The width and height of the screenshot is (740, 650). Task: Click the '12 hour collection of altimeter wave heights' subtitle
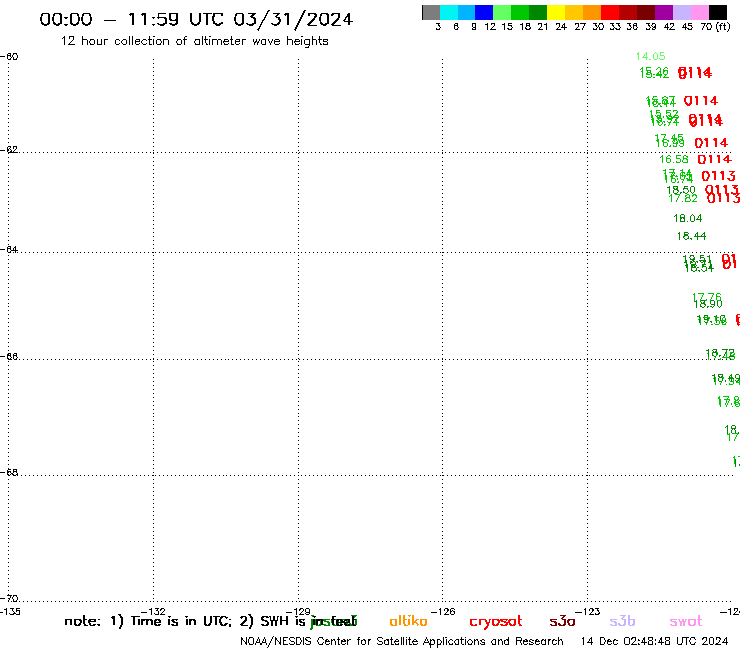194,41
